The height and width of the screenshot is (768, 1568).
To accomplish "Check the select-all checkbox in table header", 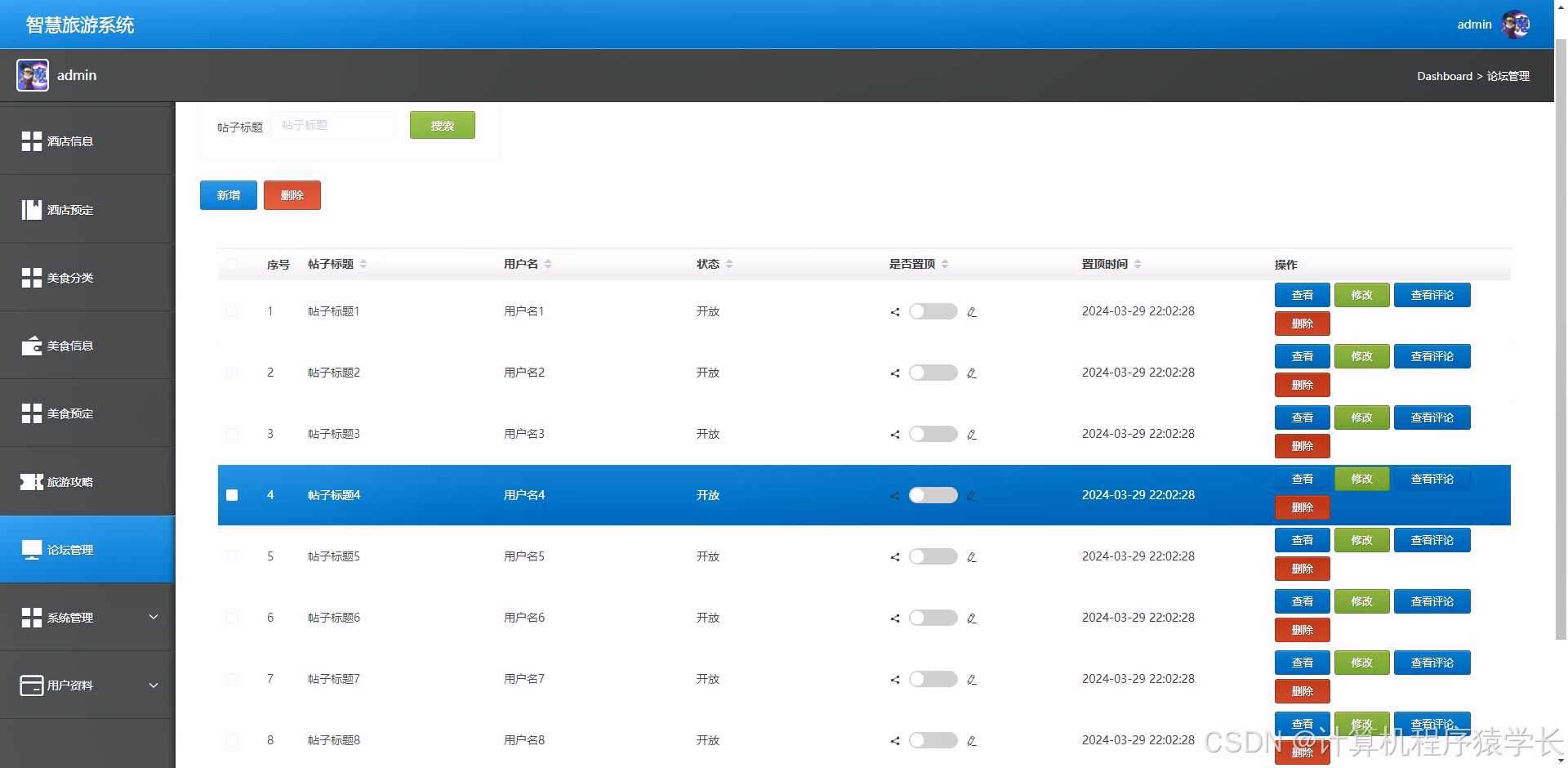I will 232,264.
